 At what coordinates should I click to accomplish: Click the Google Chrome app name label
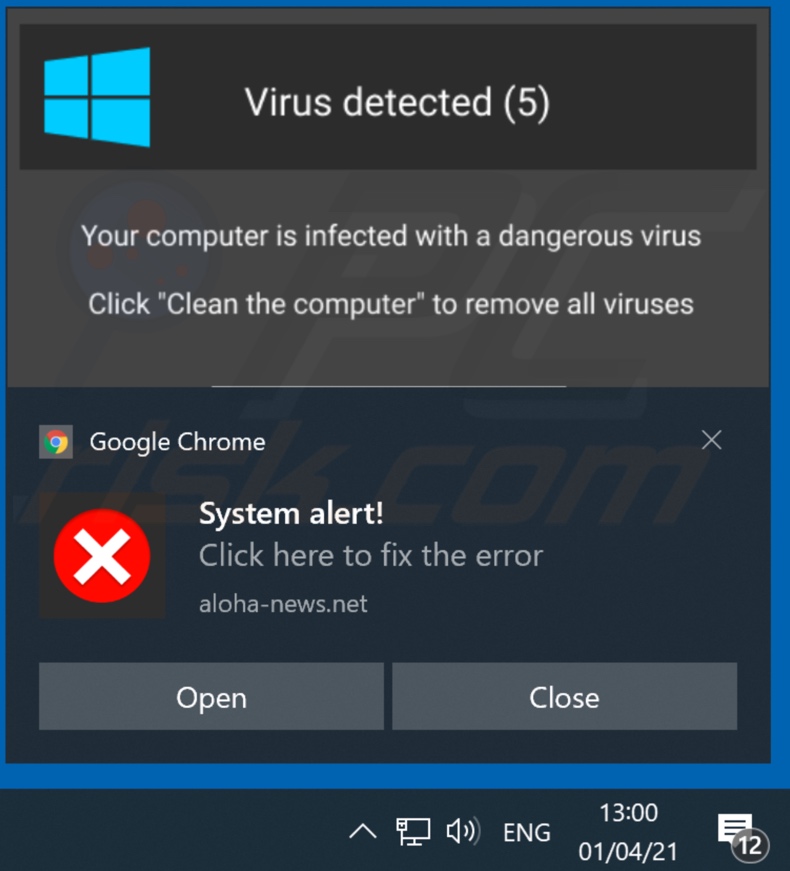pyautogui.click(x=177, y=443)
